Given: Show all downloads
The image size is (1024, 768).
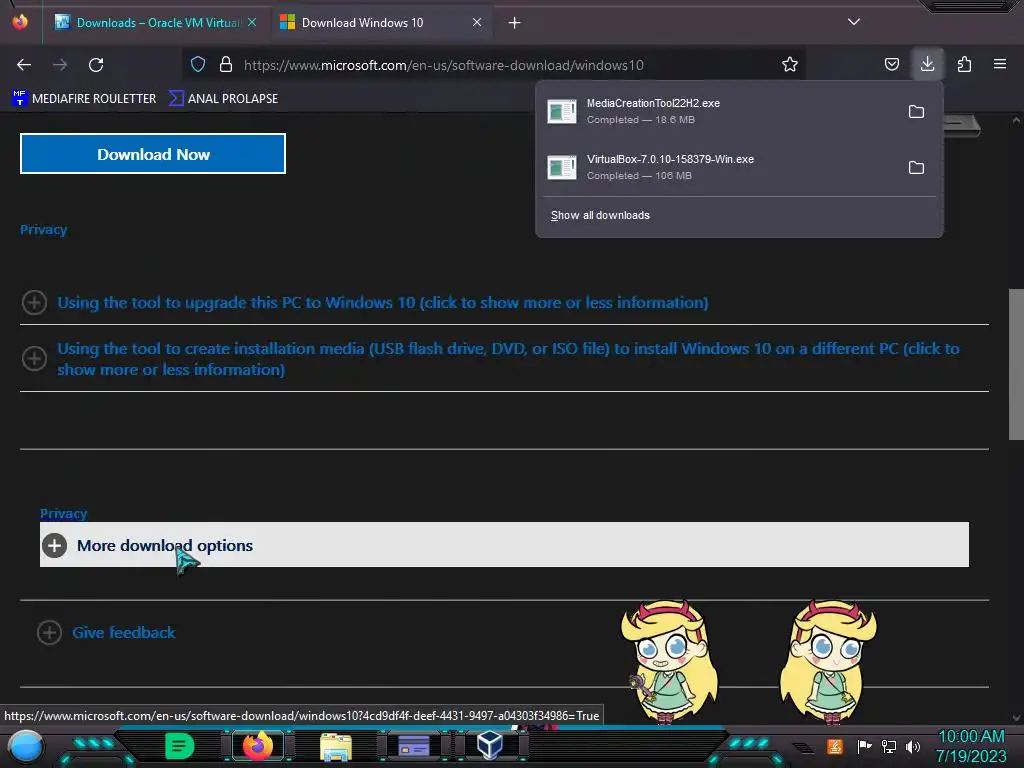Looking at the screenshot, I should pos(600,216).
